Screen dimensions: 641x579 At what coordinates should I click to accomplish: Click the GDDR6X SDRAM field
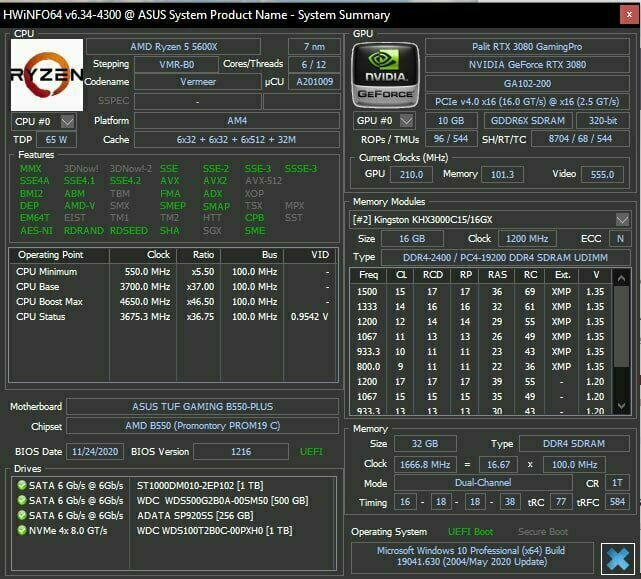click(528, 121)
